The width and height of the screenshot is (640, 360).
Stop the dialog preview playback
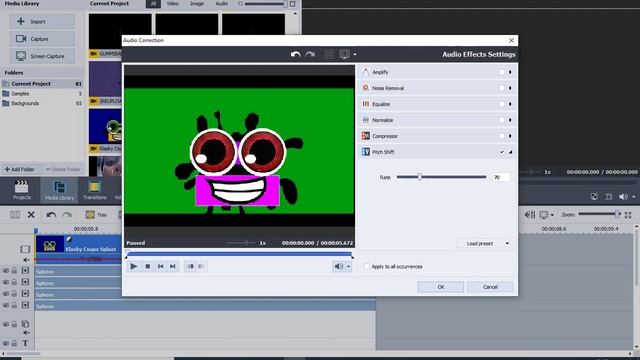coord(148,267)
